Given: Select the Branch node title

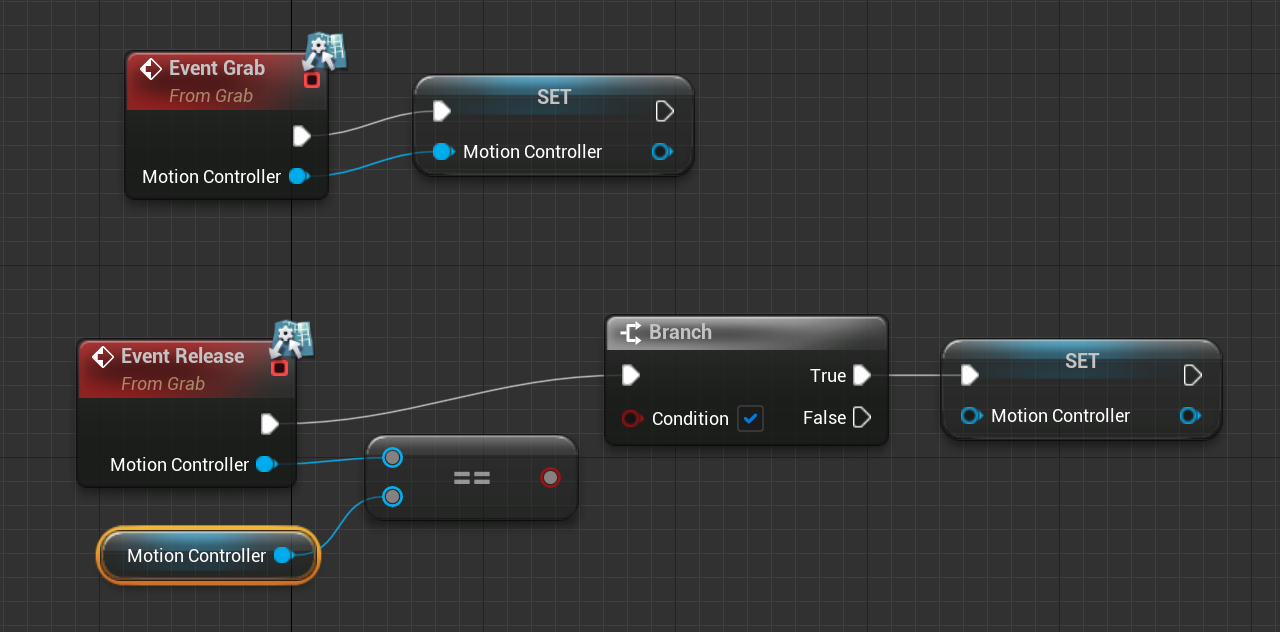Looking at the screenshot, I should pos(680,332).
